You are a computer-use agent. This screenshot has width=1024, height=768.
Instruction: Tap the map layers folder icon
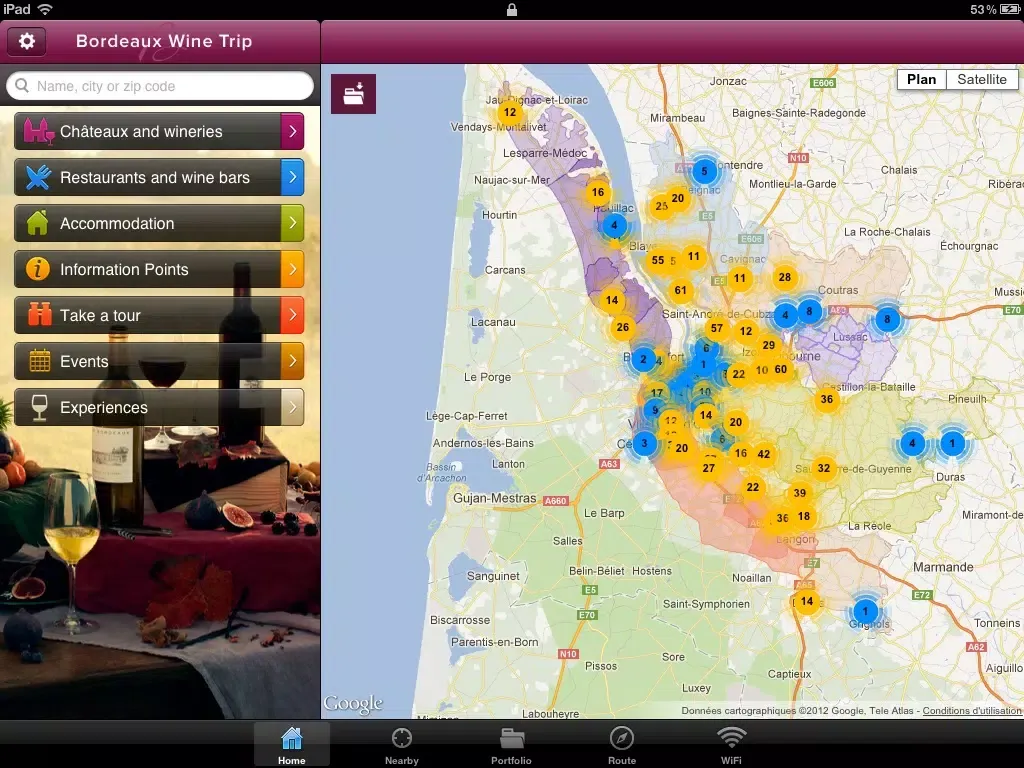click(x=353, y=94)
